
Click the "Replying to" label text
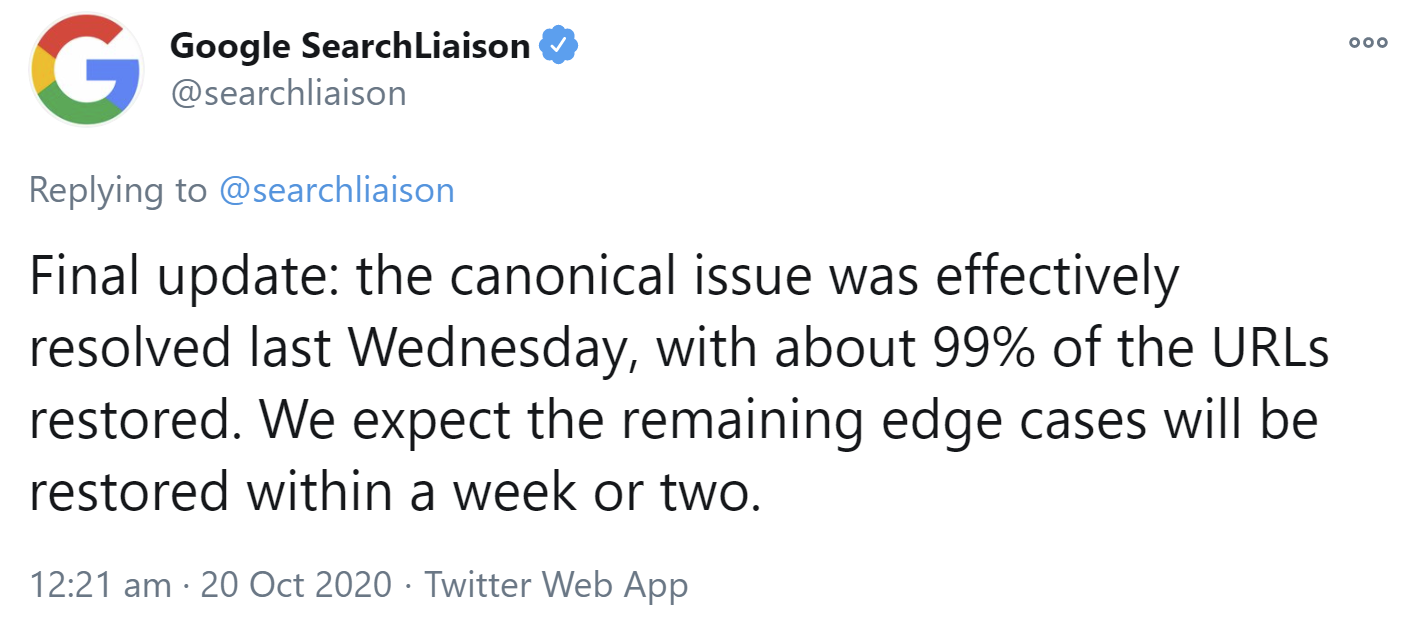[x=118, y=190]
